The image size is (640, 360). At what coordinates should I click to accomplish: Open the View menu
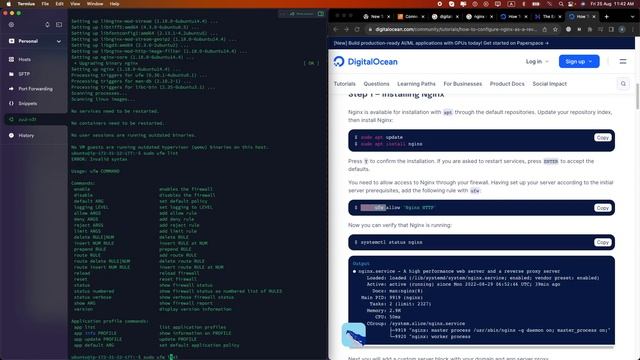pos(75,4)
